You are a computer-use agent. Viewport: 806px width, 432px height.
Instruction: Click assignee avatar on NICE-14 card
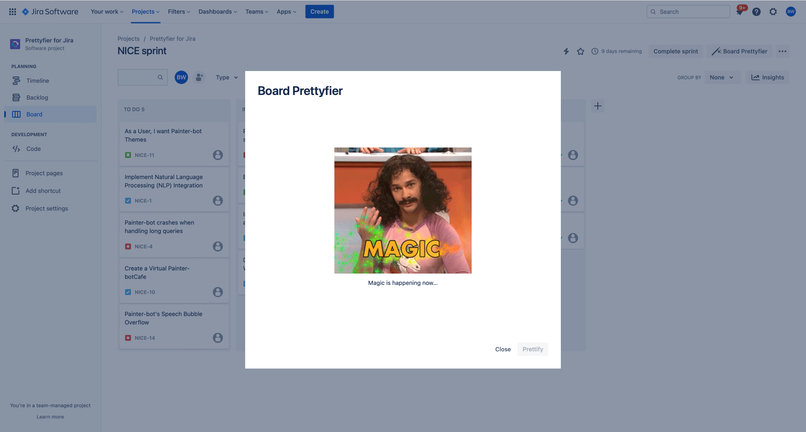point(218,338)
